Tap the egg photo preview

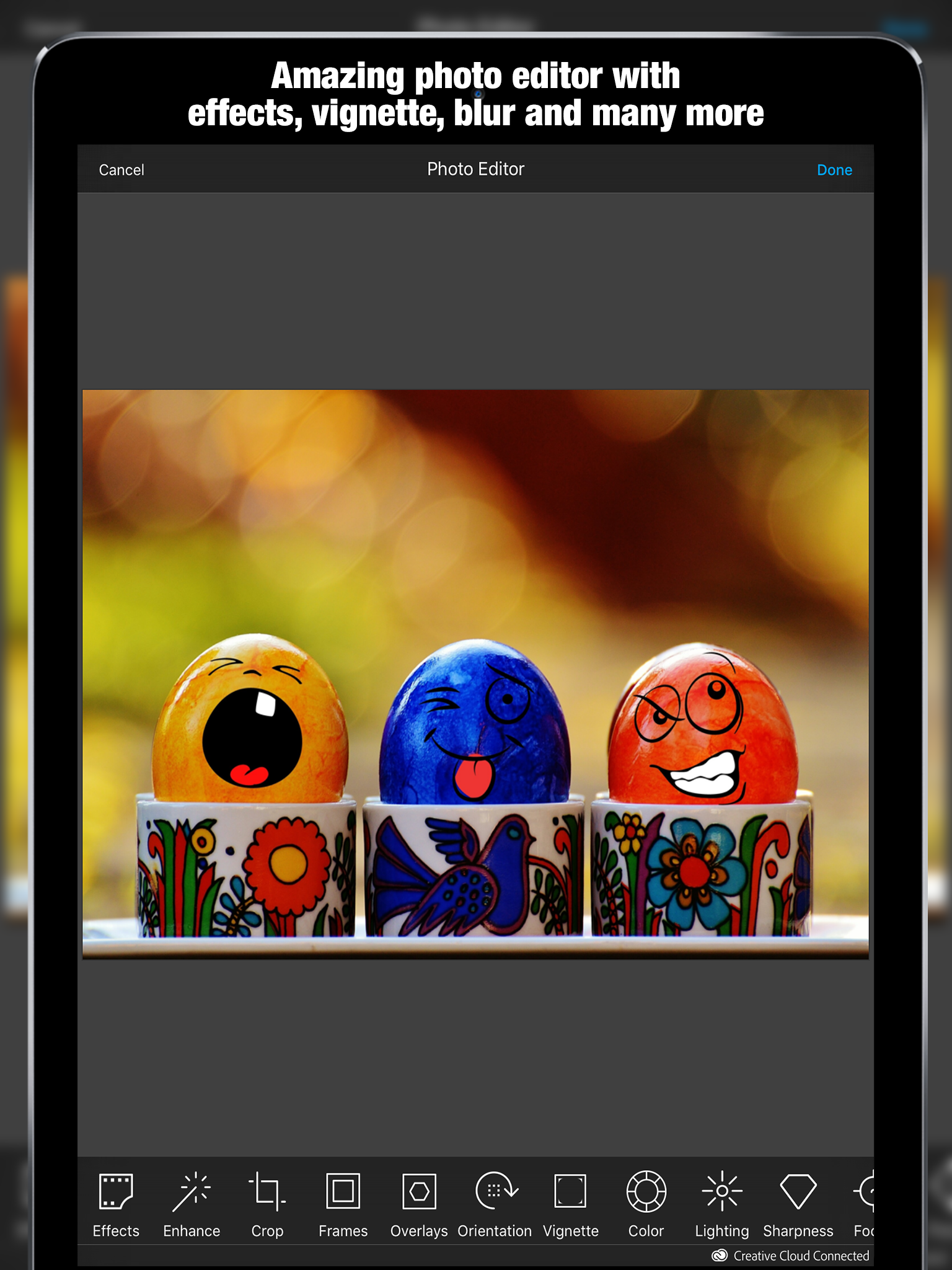(475, 674)
